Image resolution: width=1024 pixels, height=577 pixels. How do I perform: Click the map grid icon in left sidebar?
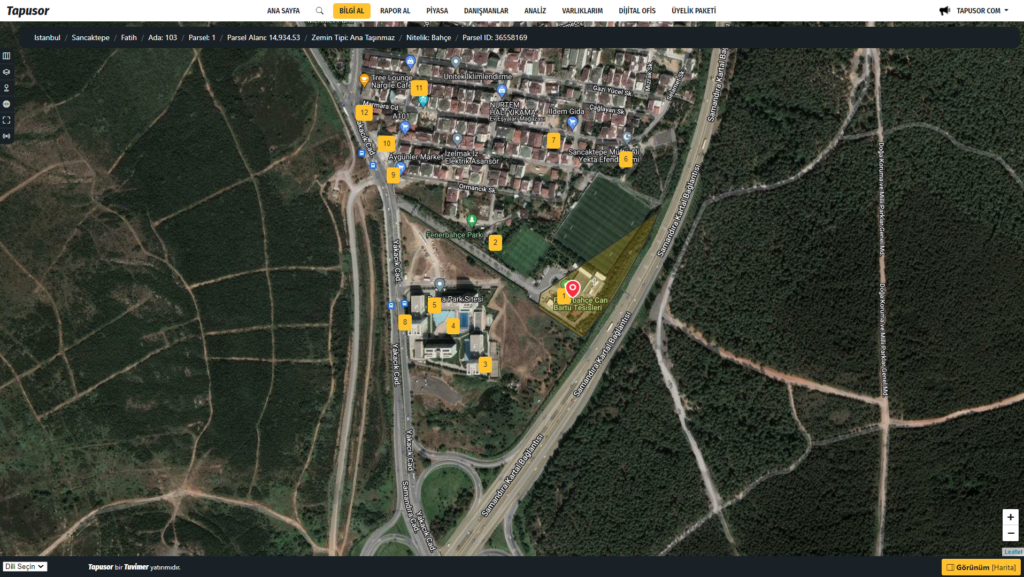7,56
